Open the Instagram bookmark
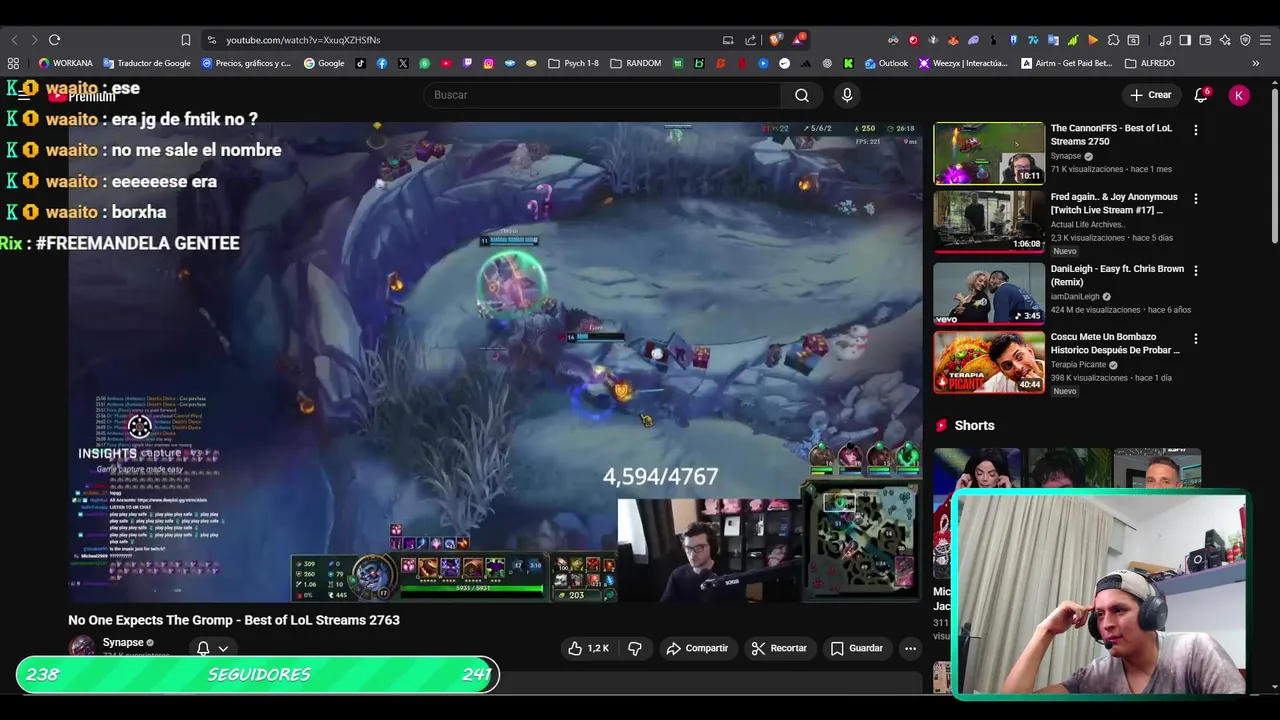The height and width of the screenshot is (720, 1280). [x=488, y=63]
